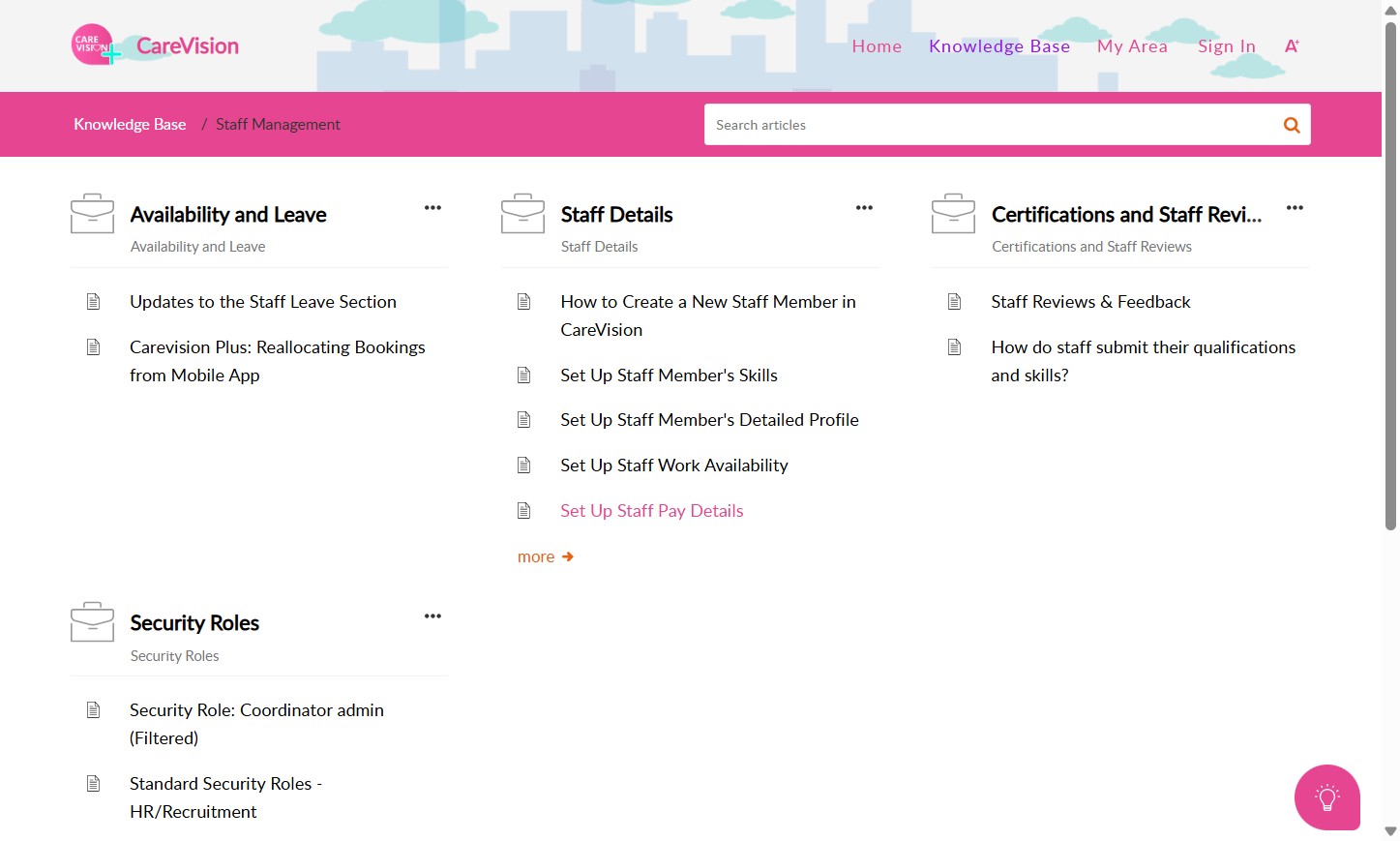
Task: Open Security Roles options ellipsis
Action: point(432,616)
